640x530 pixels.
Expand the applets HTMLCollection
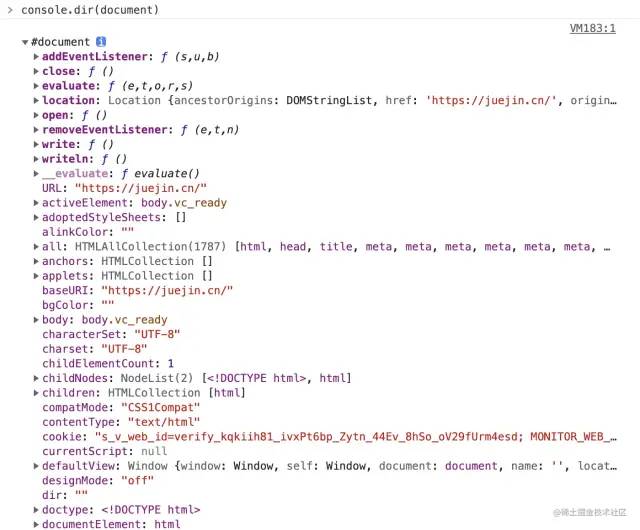[x=36, y=276]
